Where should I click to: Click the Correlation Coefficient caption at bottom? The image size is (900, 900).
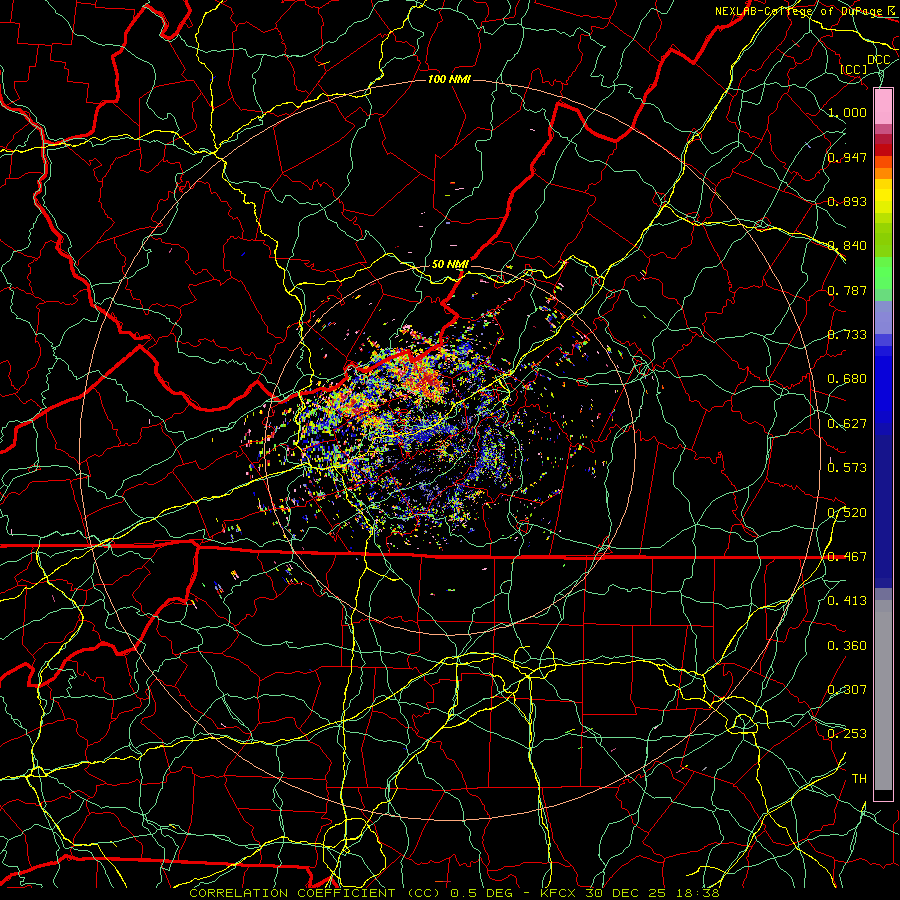point(454,893)
